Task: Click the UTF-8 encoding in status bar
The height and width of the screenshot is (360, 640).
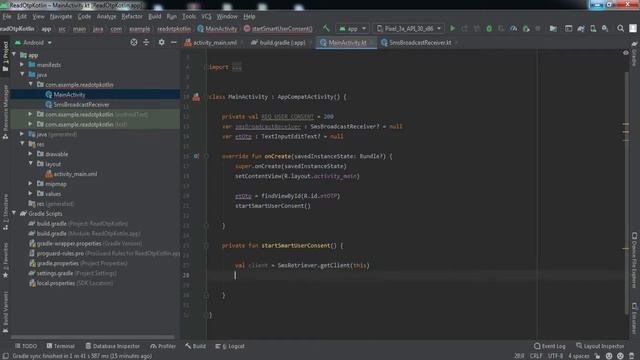Action: pos(555,356)
